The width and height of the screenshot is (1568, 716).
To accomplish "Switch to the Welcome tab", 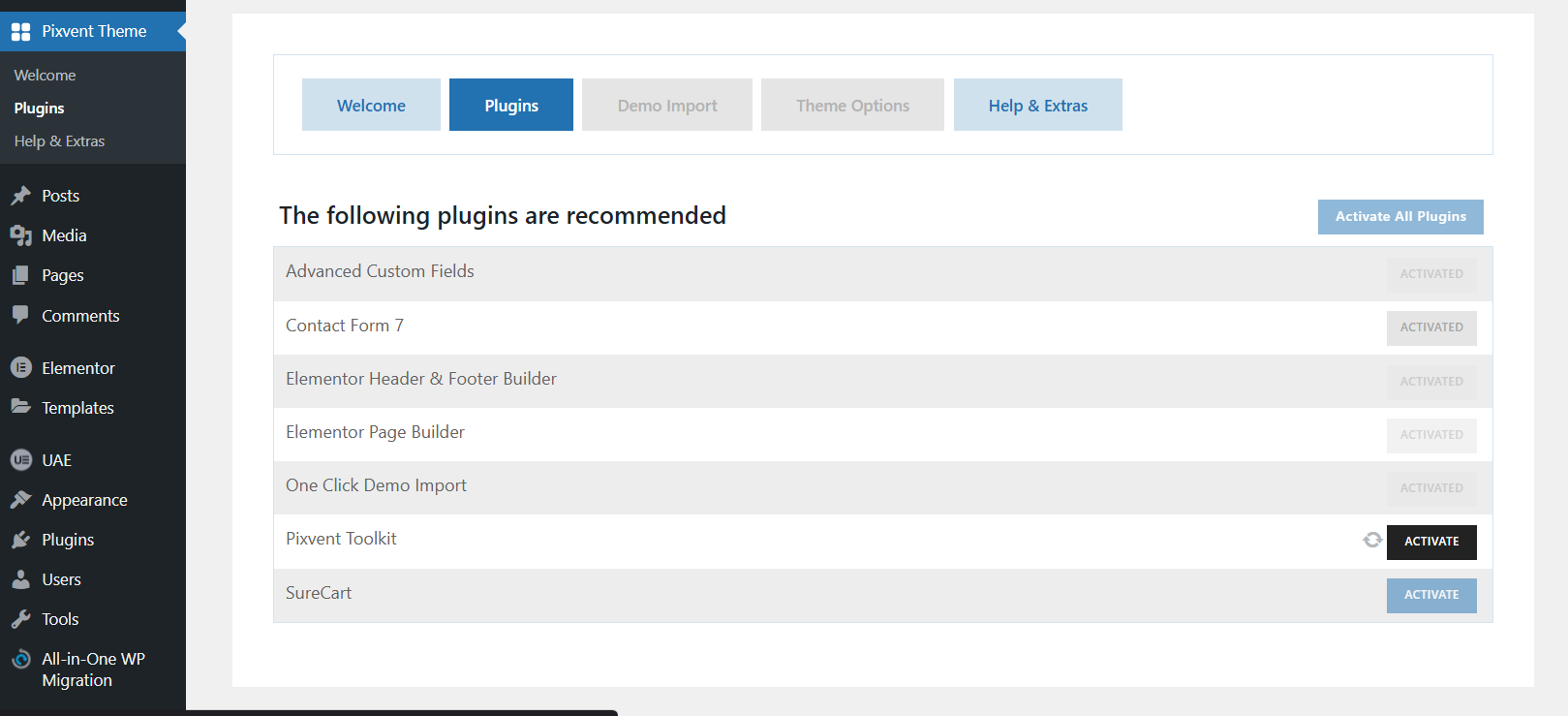I will (371, 106).
